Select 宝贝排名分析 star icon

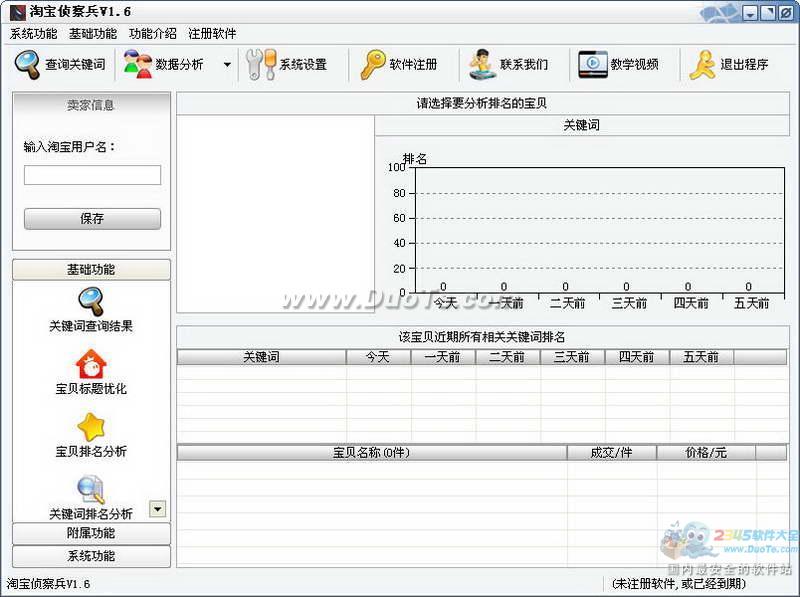pos(91,428)
